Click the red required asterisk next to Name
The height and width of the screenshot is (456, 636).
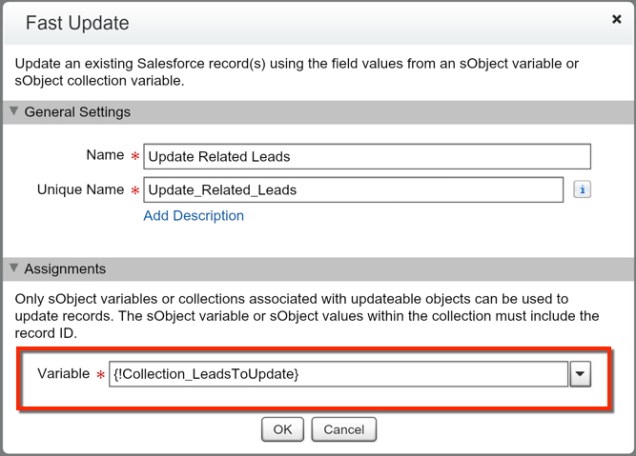[134, 157]
